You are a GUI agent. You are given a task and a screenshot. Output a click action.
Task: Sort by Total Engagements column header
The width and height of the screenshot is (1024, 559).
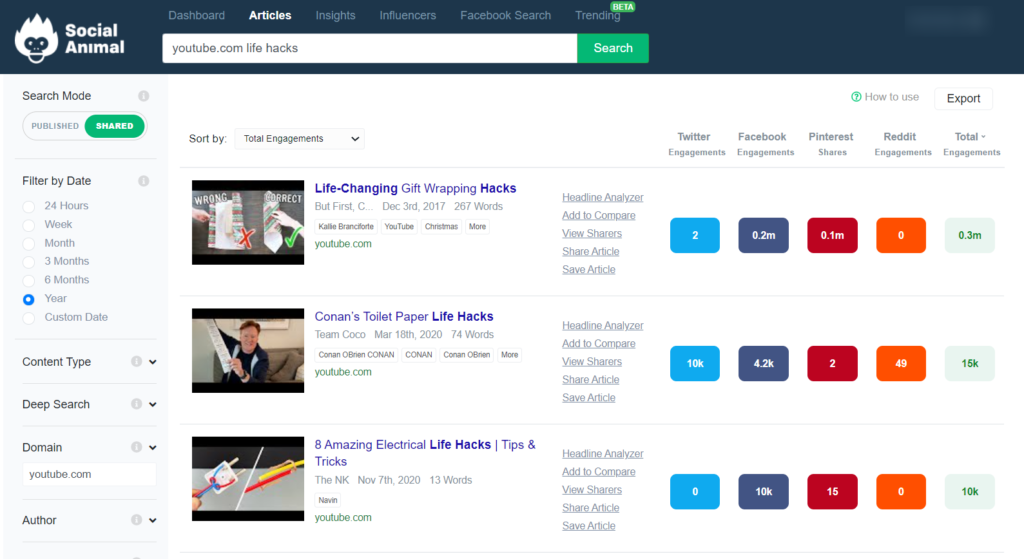[971, 144]
